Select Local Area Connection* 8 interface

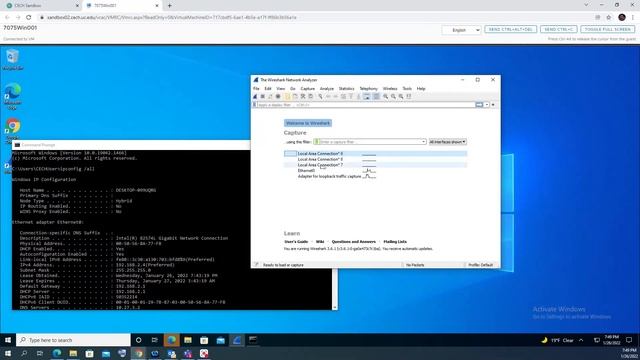click(x=376, y=159)
